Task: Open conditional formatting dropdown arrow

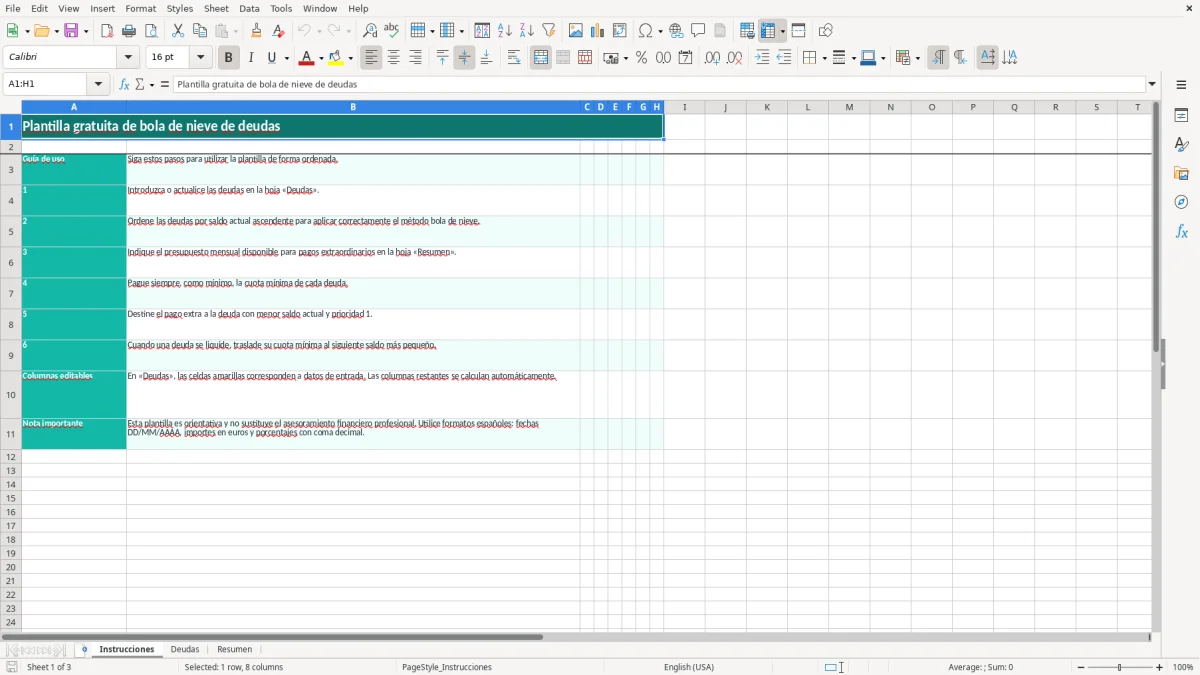Action: (917, 58)
